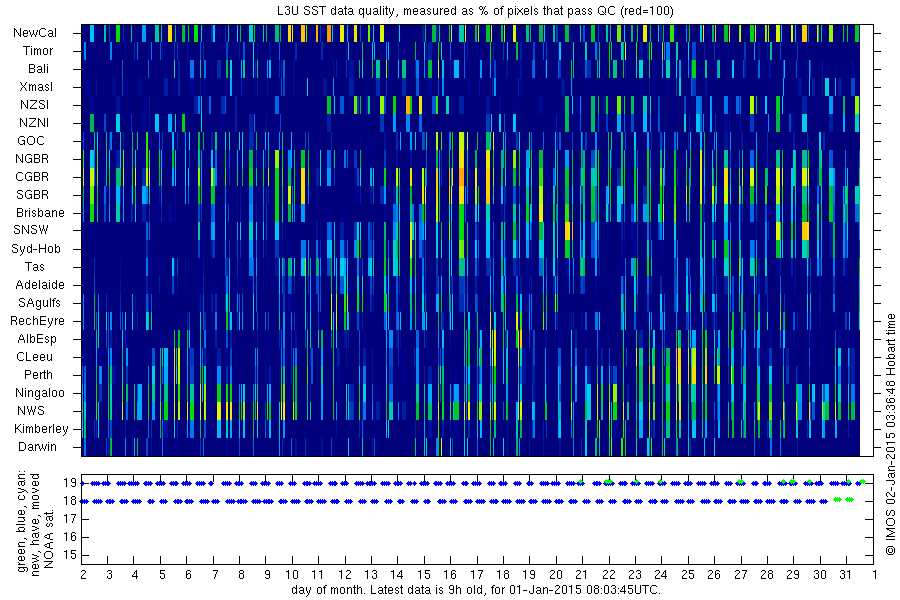Select the Adelaide row label

tap(40, 284)
